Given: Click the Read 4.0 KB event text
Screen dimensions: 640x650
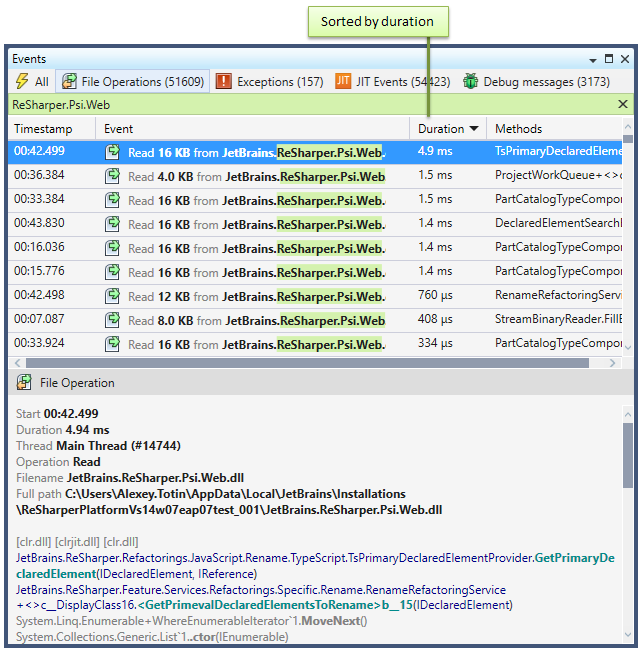Looking at the screenshot, I should click(257, 177).
